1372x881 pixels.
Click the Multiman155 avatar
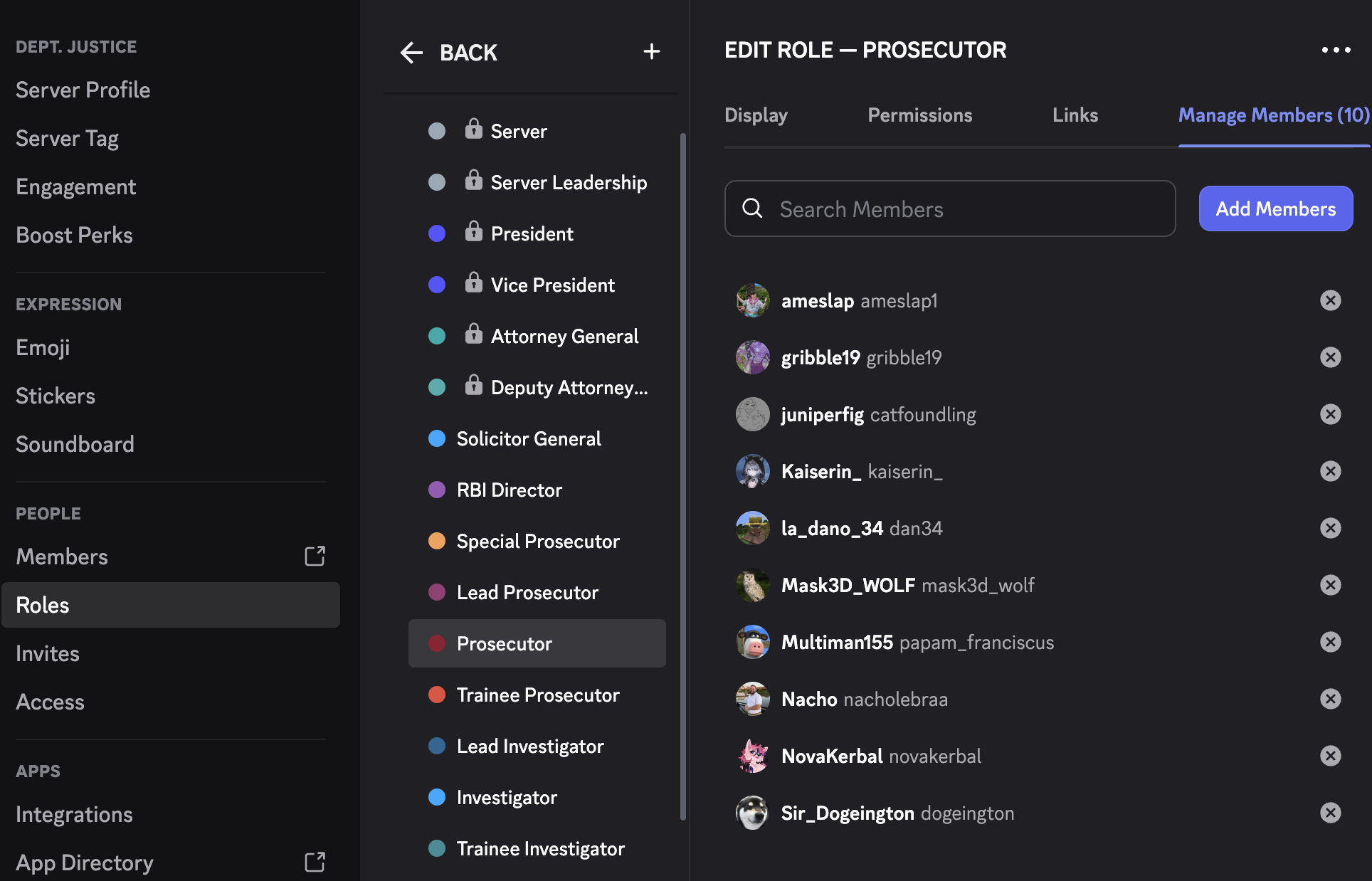click(752, 642)
